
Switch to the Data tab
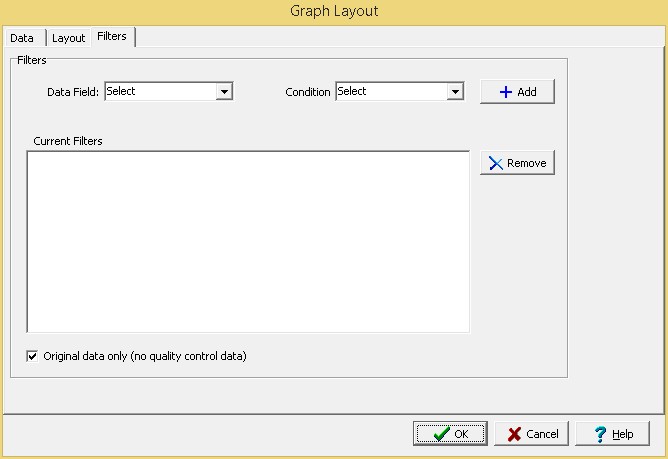[22, 38]
